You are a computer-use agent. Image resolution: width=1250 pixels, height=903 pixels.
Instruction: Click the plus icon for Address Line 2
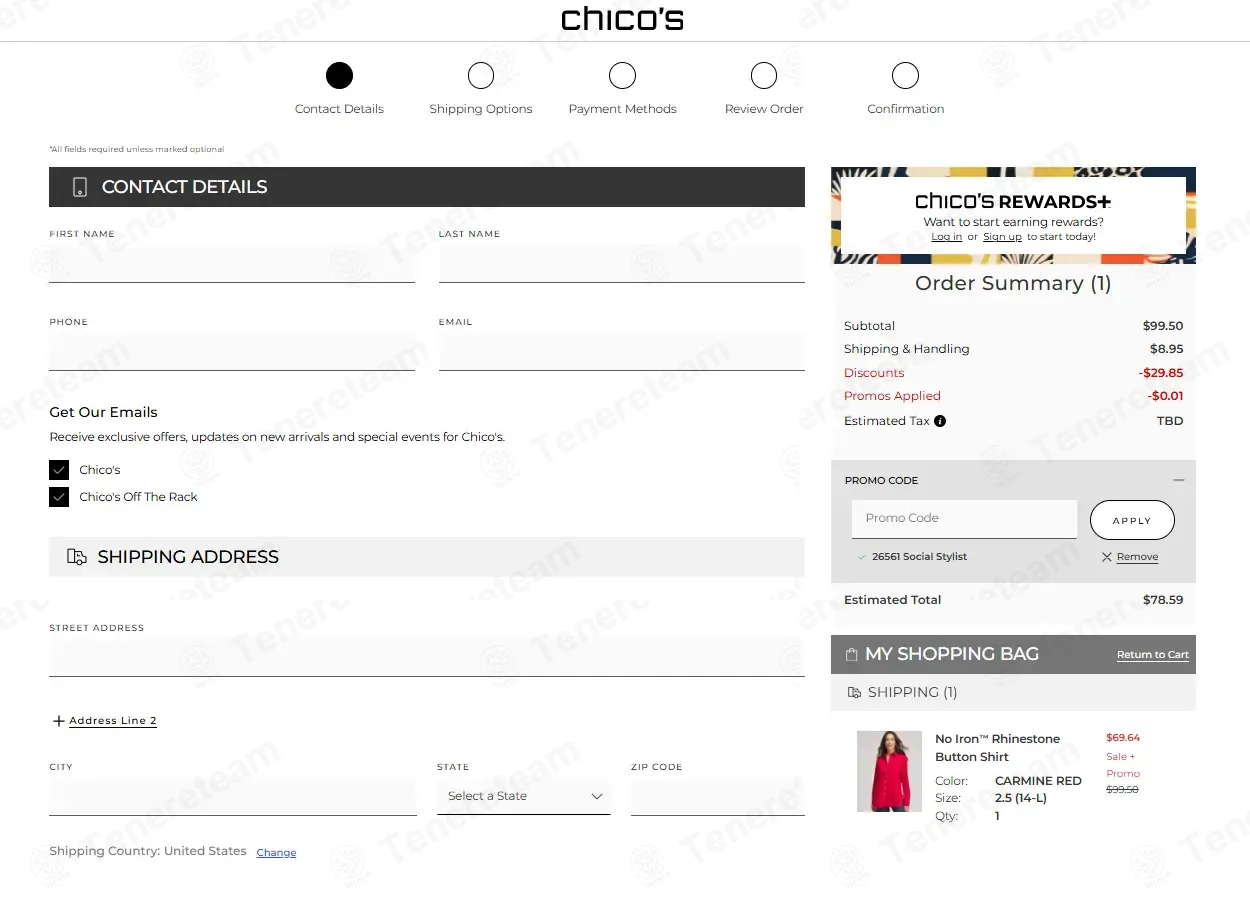coord(59,721)
